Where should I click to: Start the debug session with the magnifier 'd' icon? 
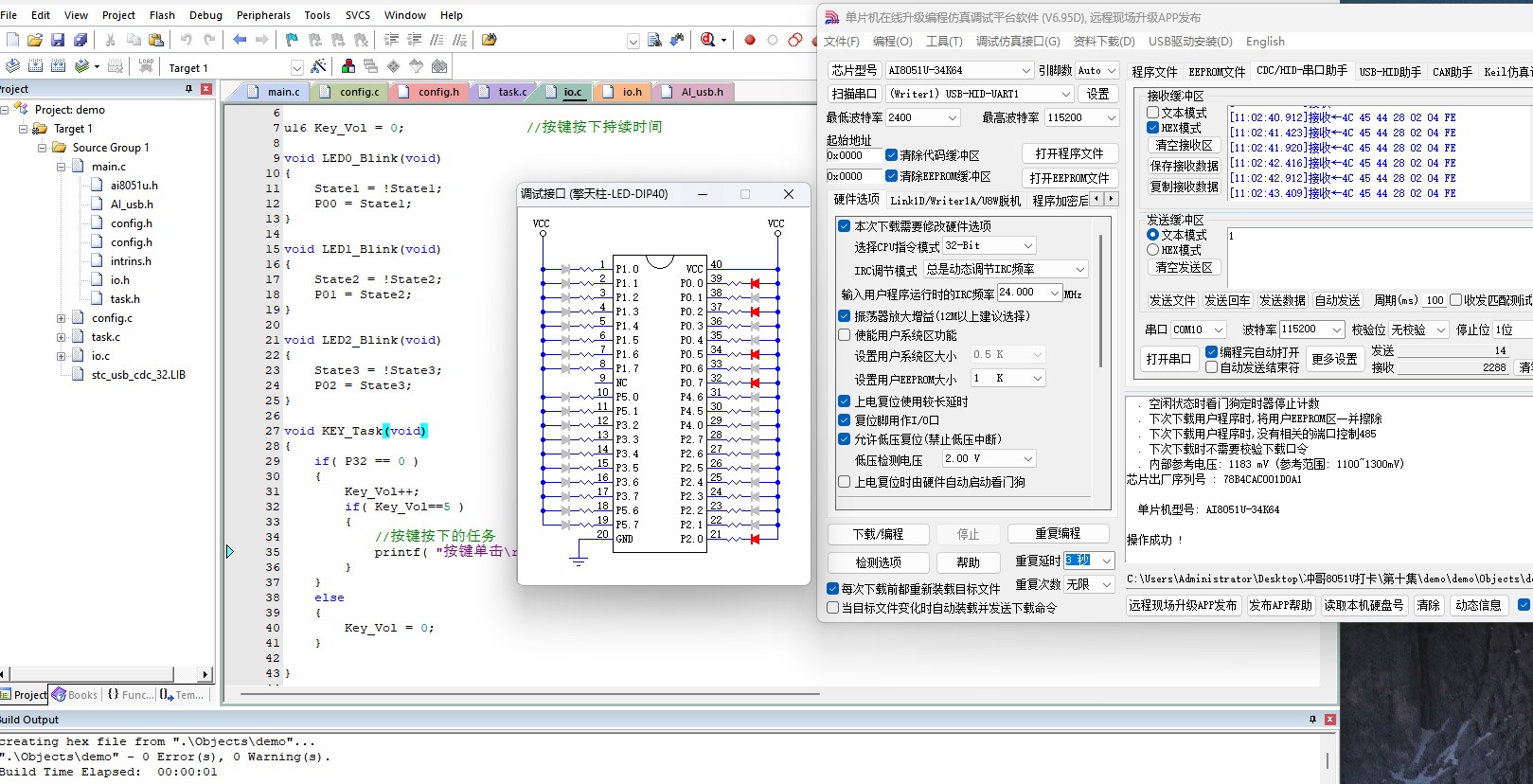point(708,40)
